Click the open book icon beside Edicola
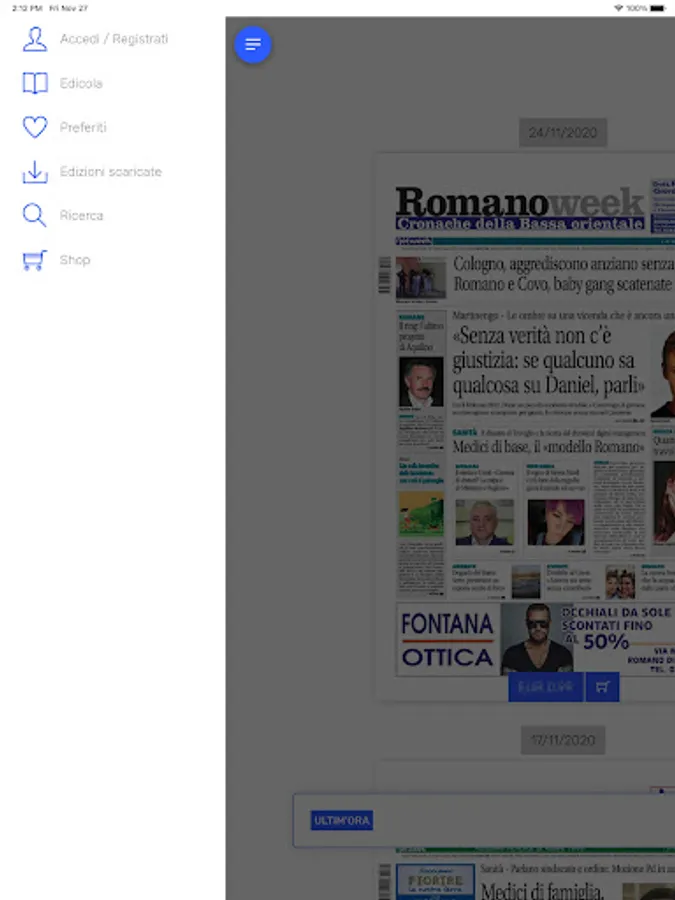The width and height of the screenshot is (675, 900). [35, 83]
